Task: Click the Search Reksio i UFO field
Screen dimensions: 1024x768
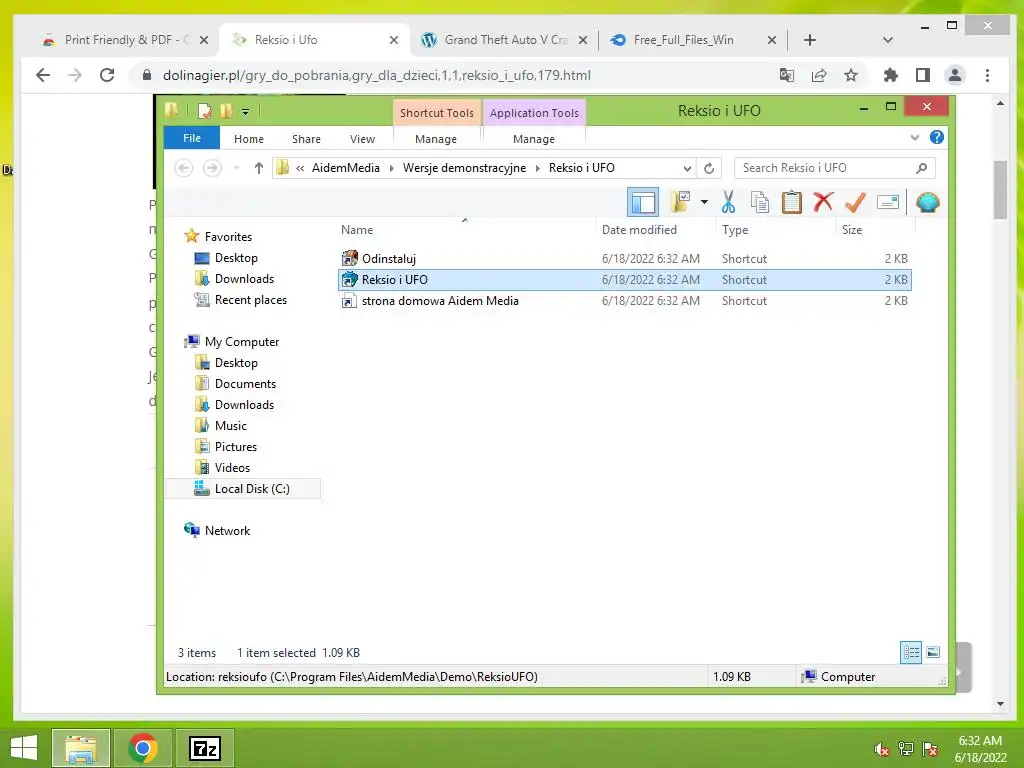Action: [x=834, y=168]
